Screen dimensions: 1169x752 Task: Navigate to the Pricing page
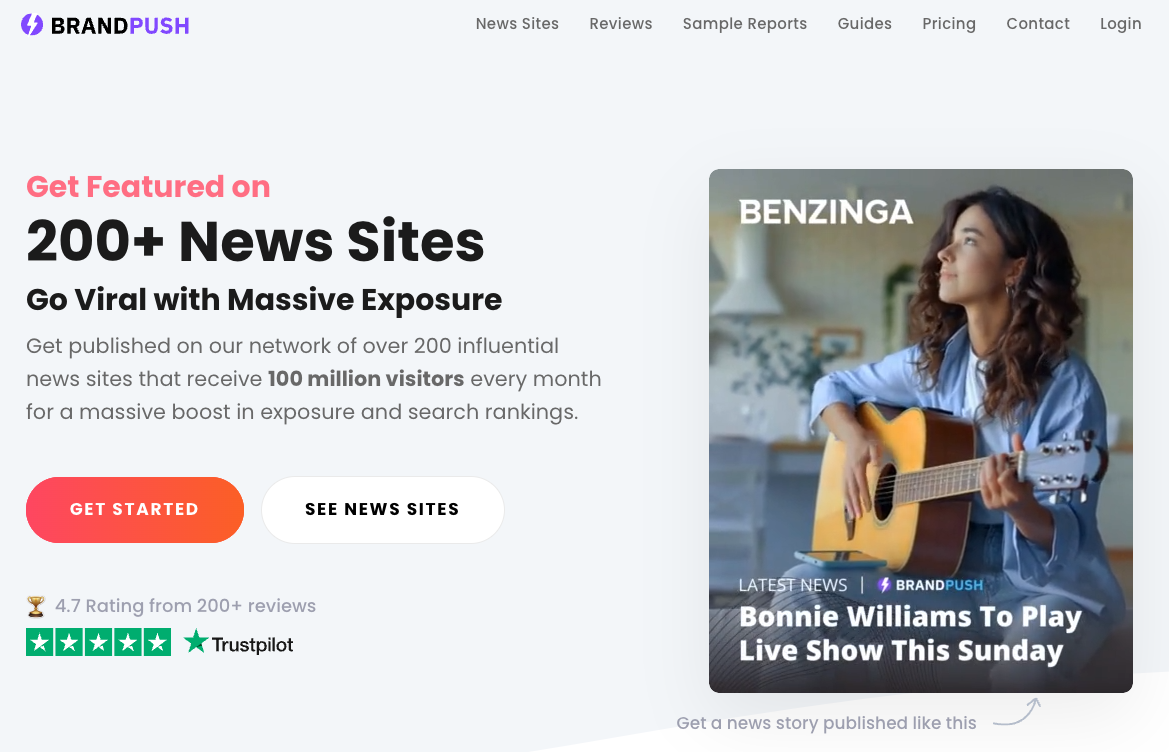949,24
